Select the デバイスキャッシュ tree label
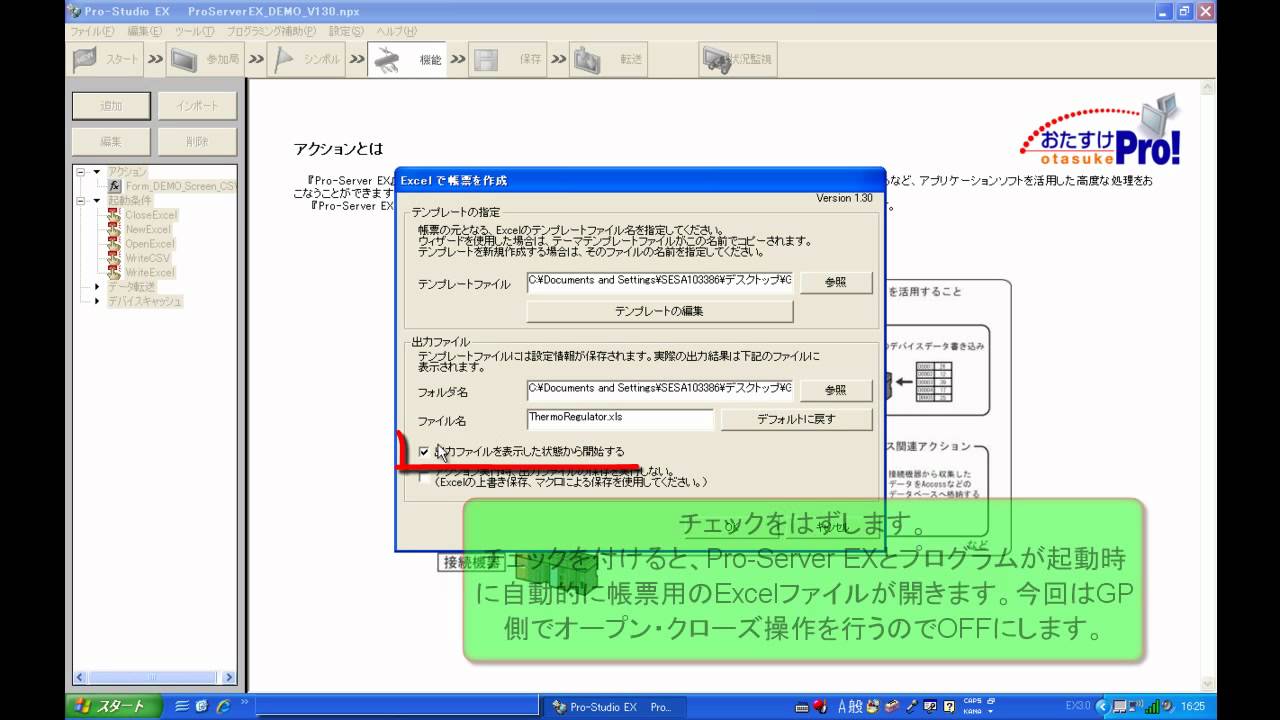Viewport: 1280px width, 720px height. (145, 301)
